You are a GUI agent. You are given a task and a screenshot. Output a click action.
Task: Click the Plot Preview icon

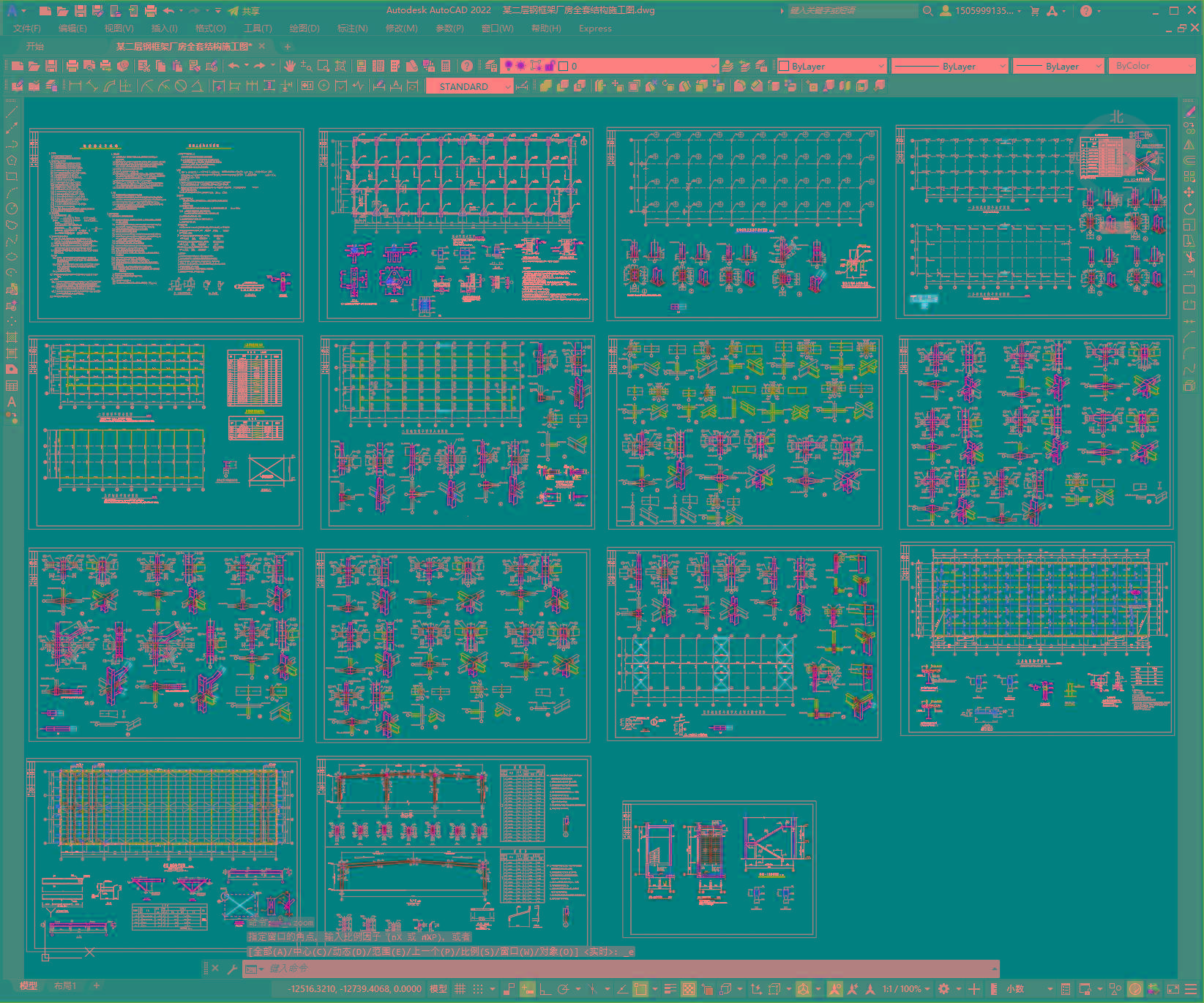(89, 66)
